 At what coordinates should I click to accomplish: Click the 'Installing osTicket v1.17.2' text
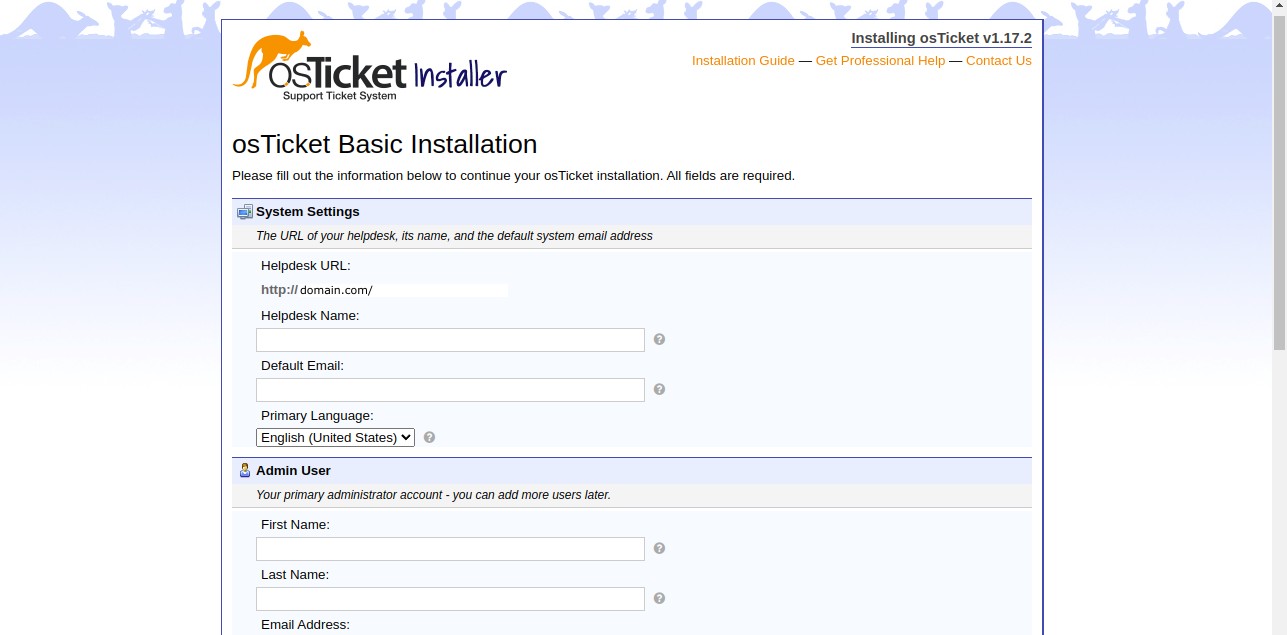pos(941,38)
